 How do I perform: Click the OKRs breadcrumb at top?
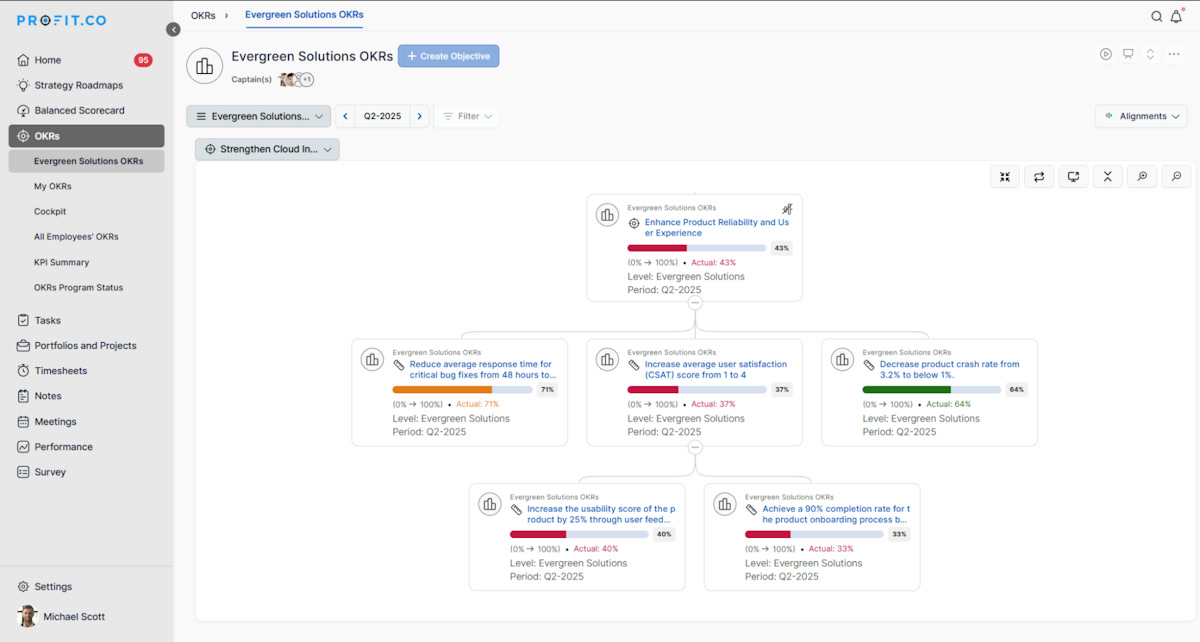click(x=203, y=15)
